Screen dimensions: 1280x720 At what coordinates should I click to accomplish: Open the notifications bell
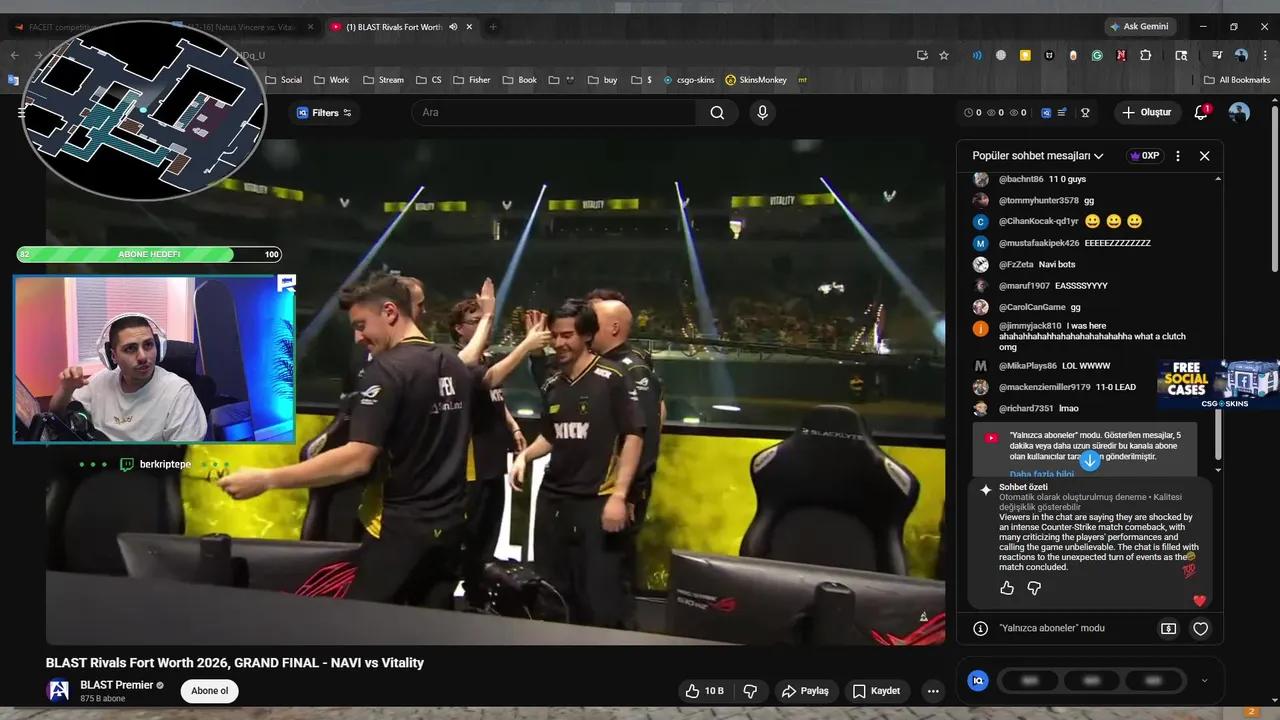point(1202,112)
